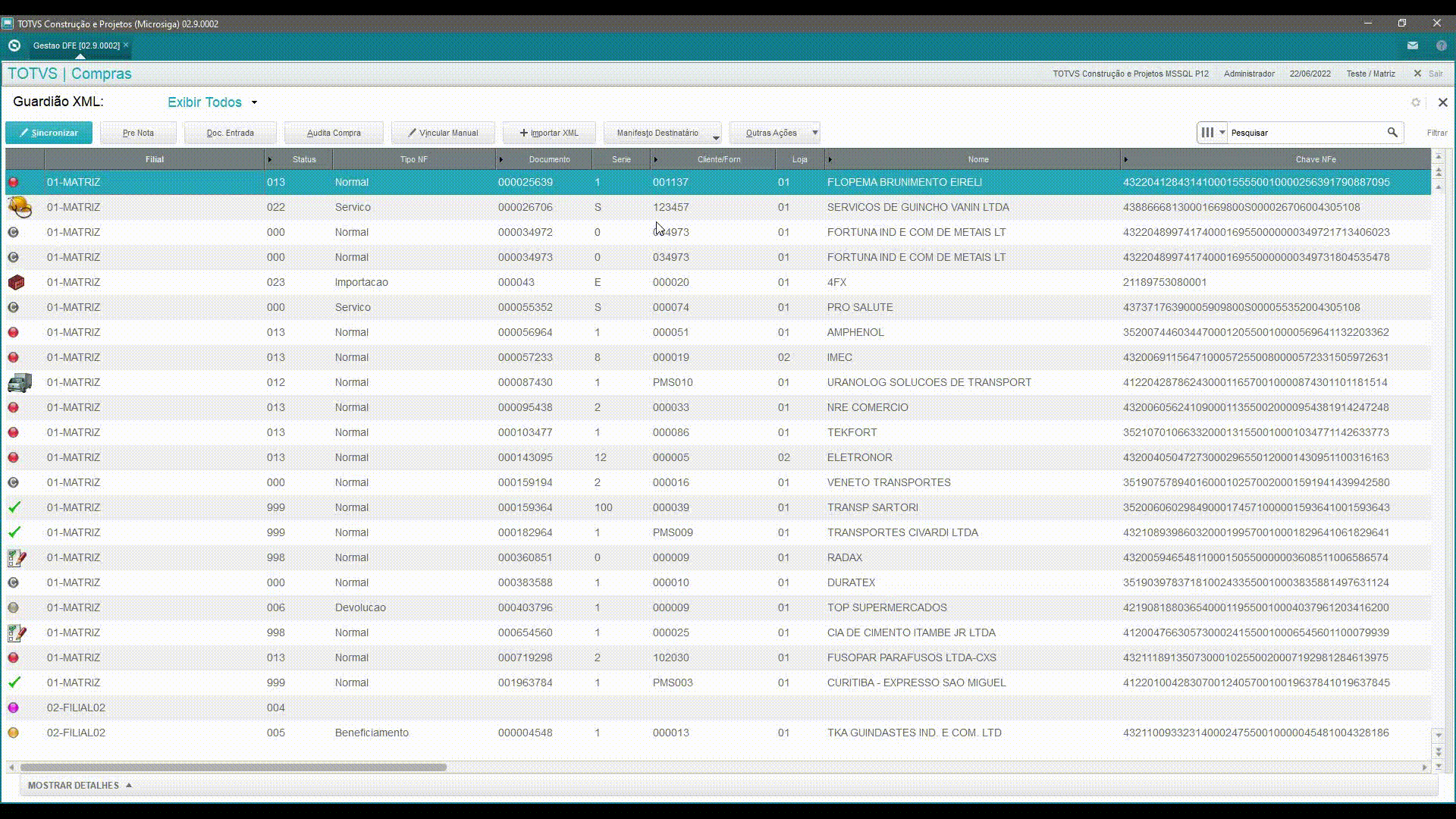Open the help question mark icon
Image resolution: width=1456 pixels, height=819 pixels.
(x=1441, y=45)
